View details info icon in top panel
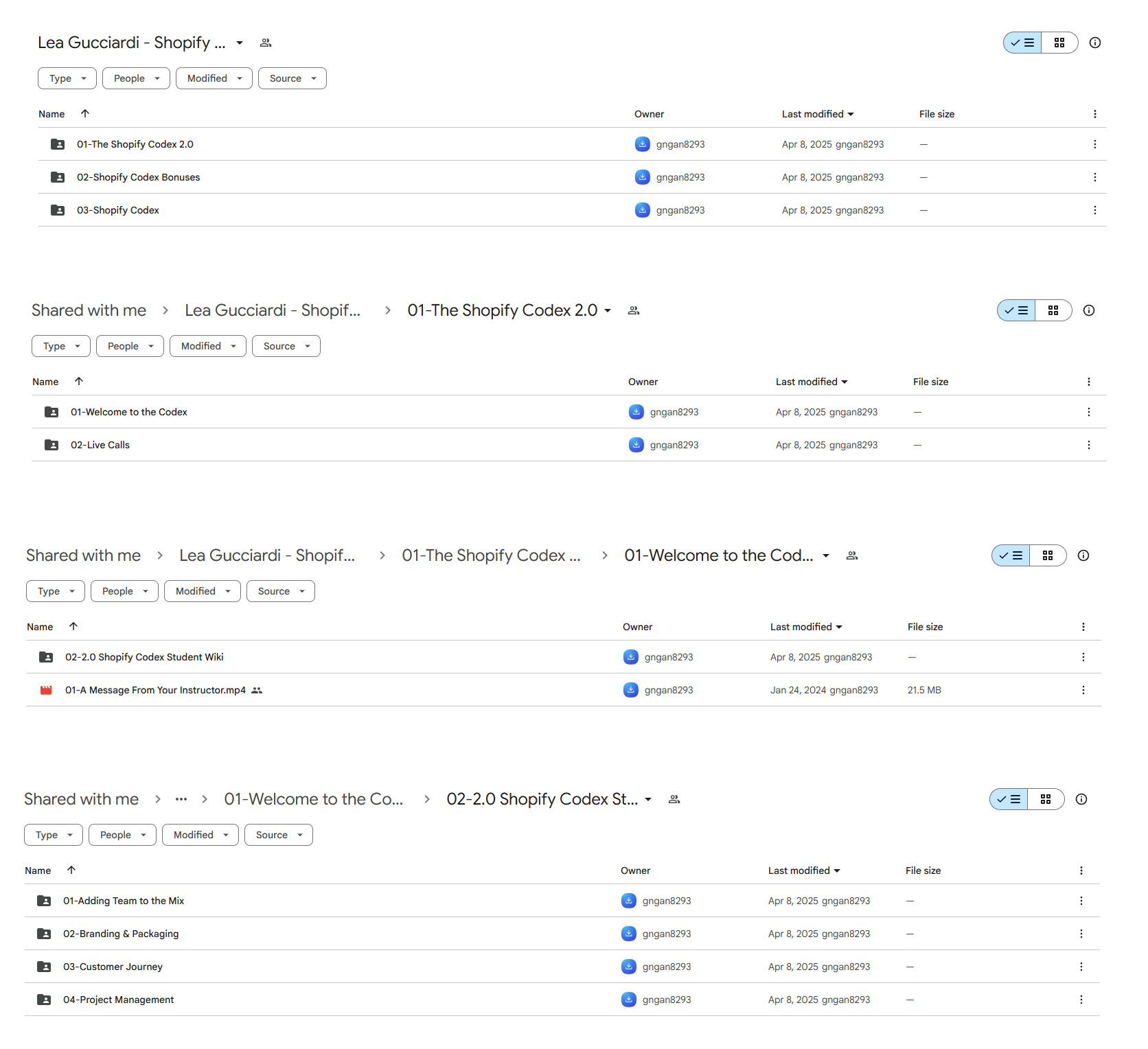Viewport: 1148px width, 1049px height. (1095, 43)
